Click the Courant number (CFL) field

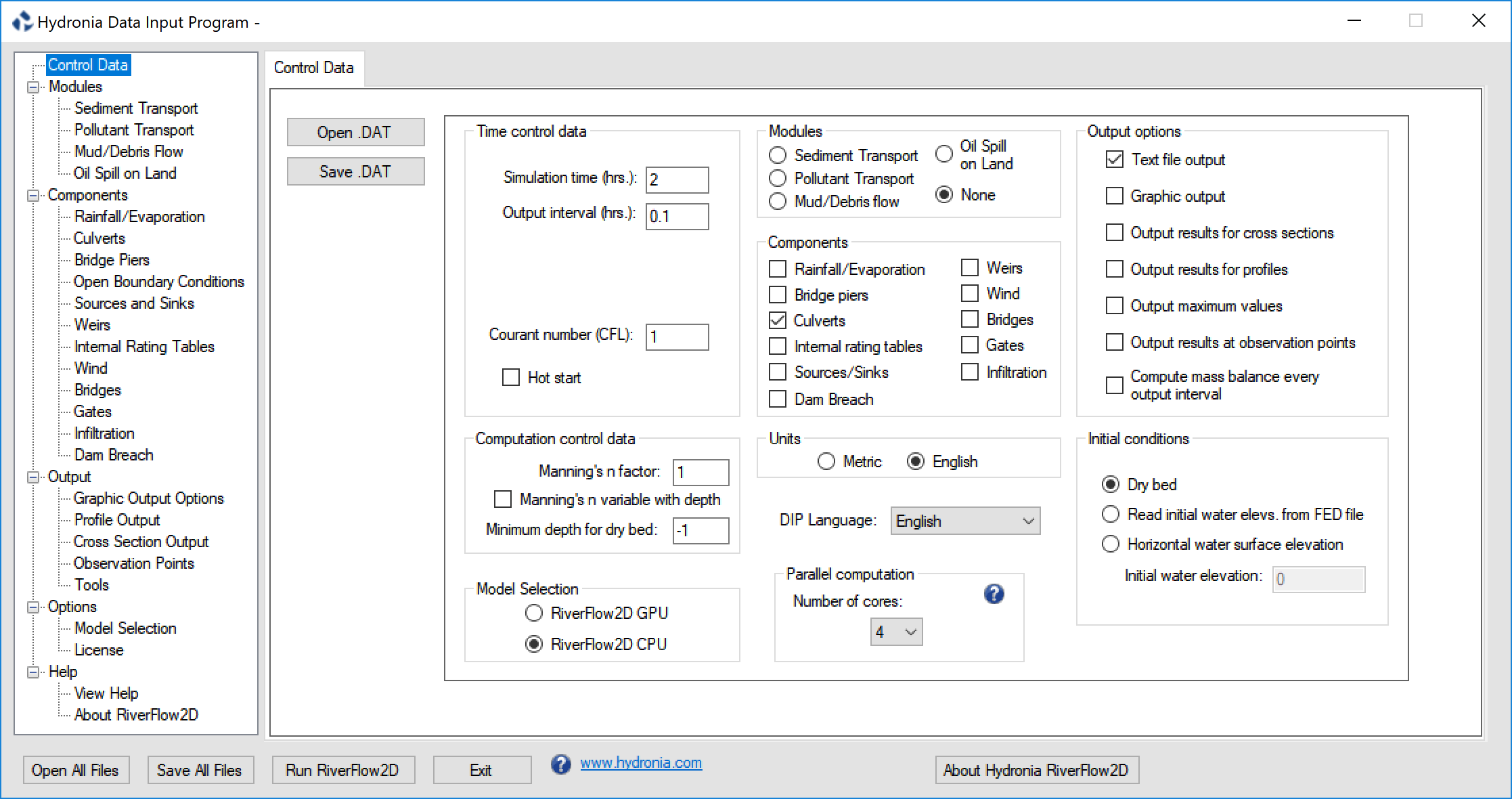(x=677, y=337)
